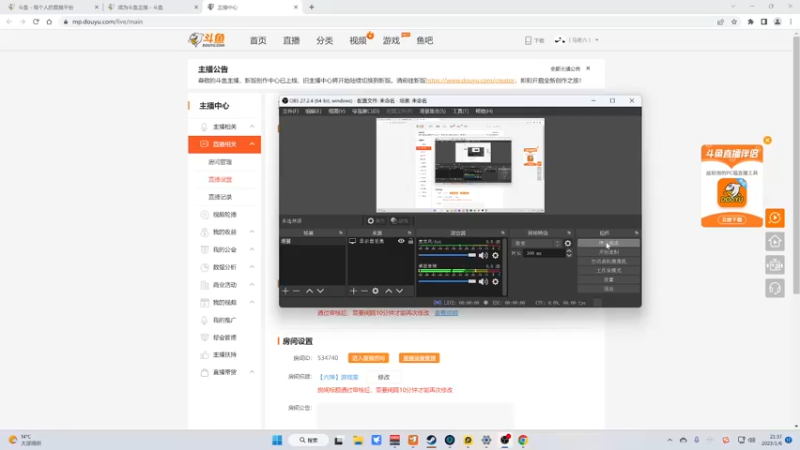Expand the 数据分析 sidebar section
This screenshot has height=450, width=800.
click(x=252, y=267)
